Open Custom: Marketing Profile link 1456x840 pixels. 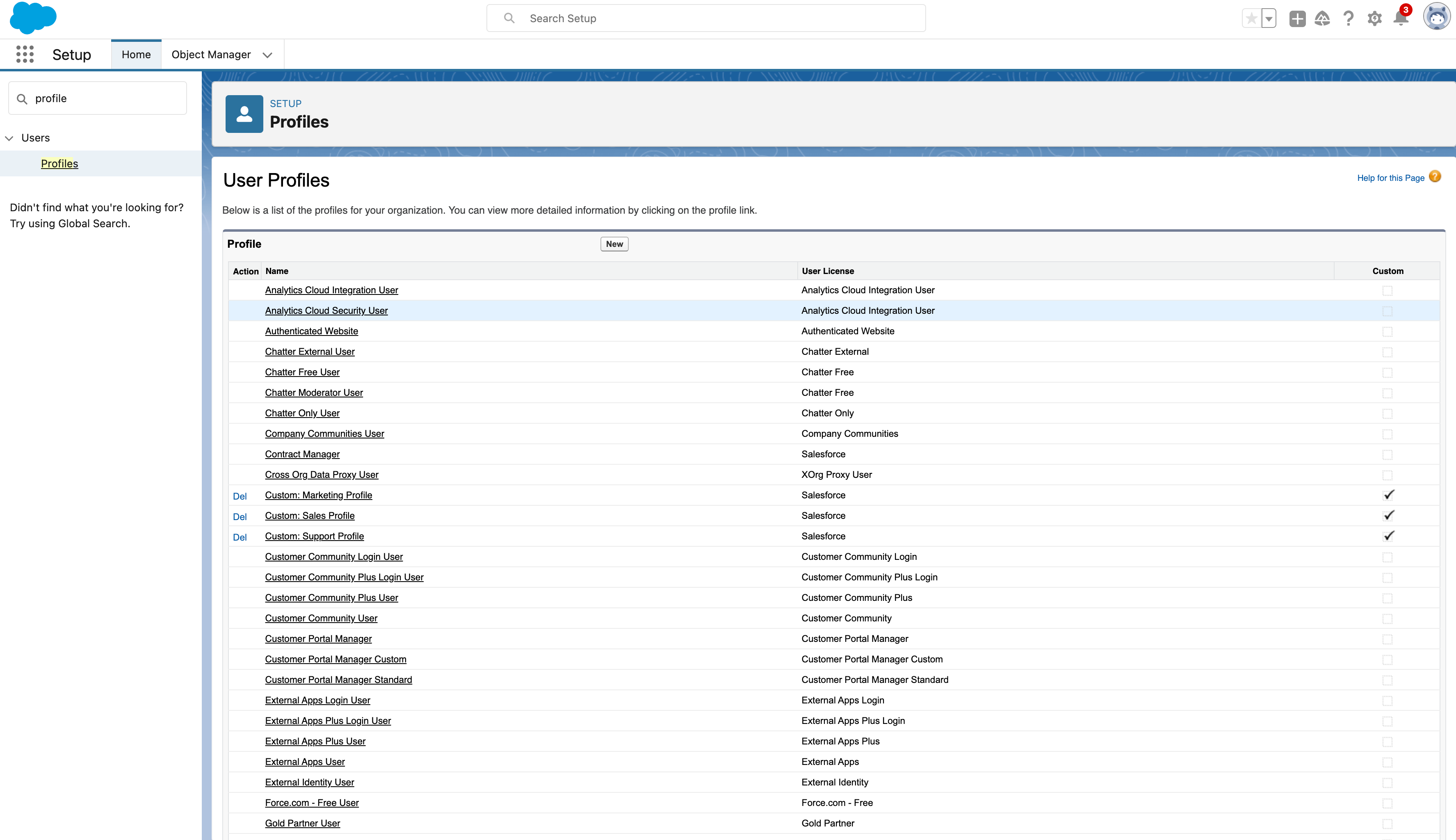(318, 495)
